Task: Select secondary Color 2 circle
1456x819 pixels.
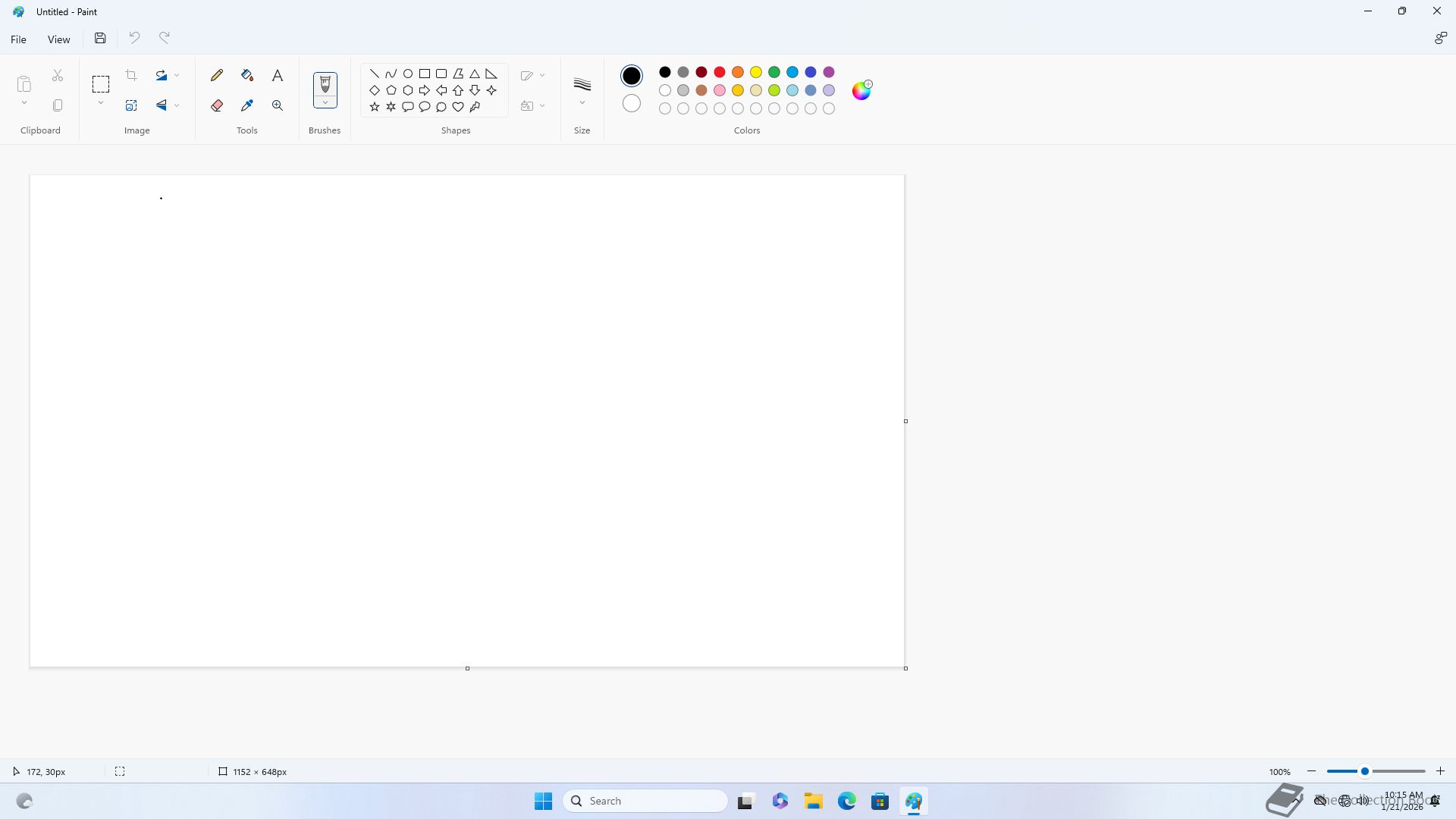Action: click(x=631, y=103)
